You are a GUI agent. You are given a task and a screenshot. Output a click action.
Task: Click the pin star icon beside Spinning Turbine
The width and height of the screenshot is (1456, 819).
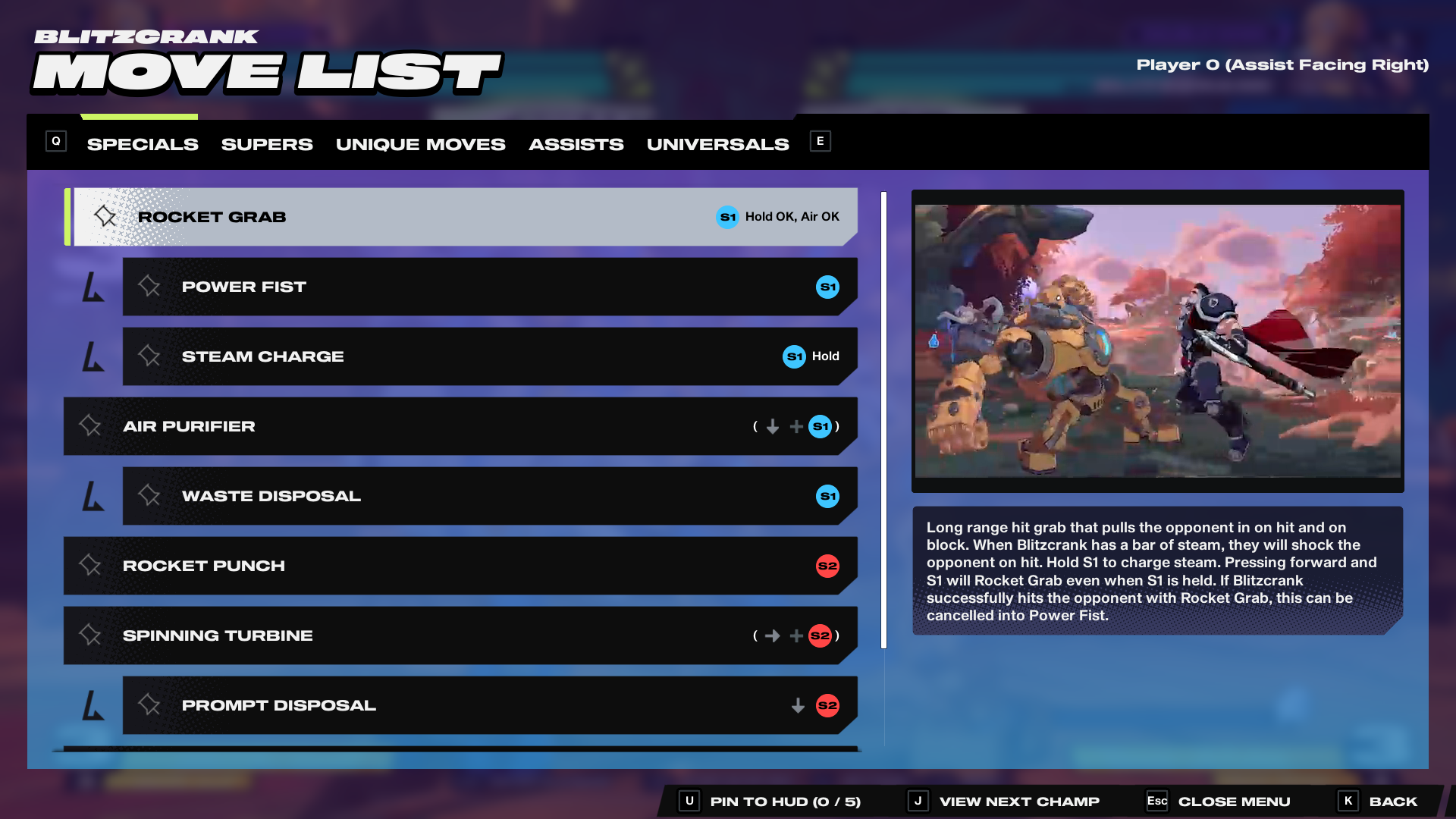[90, 635]
